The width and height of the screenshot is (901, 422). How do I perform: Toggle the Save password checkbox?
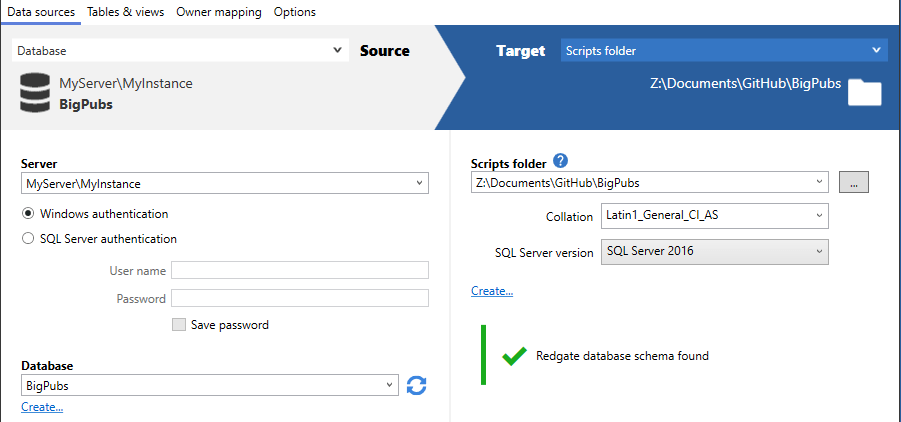pos(179,325)
